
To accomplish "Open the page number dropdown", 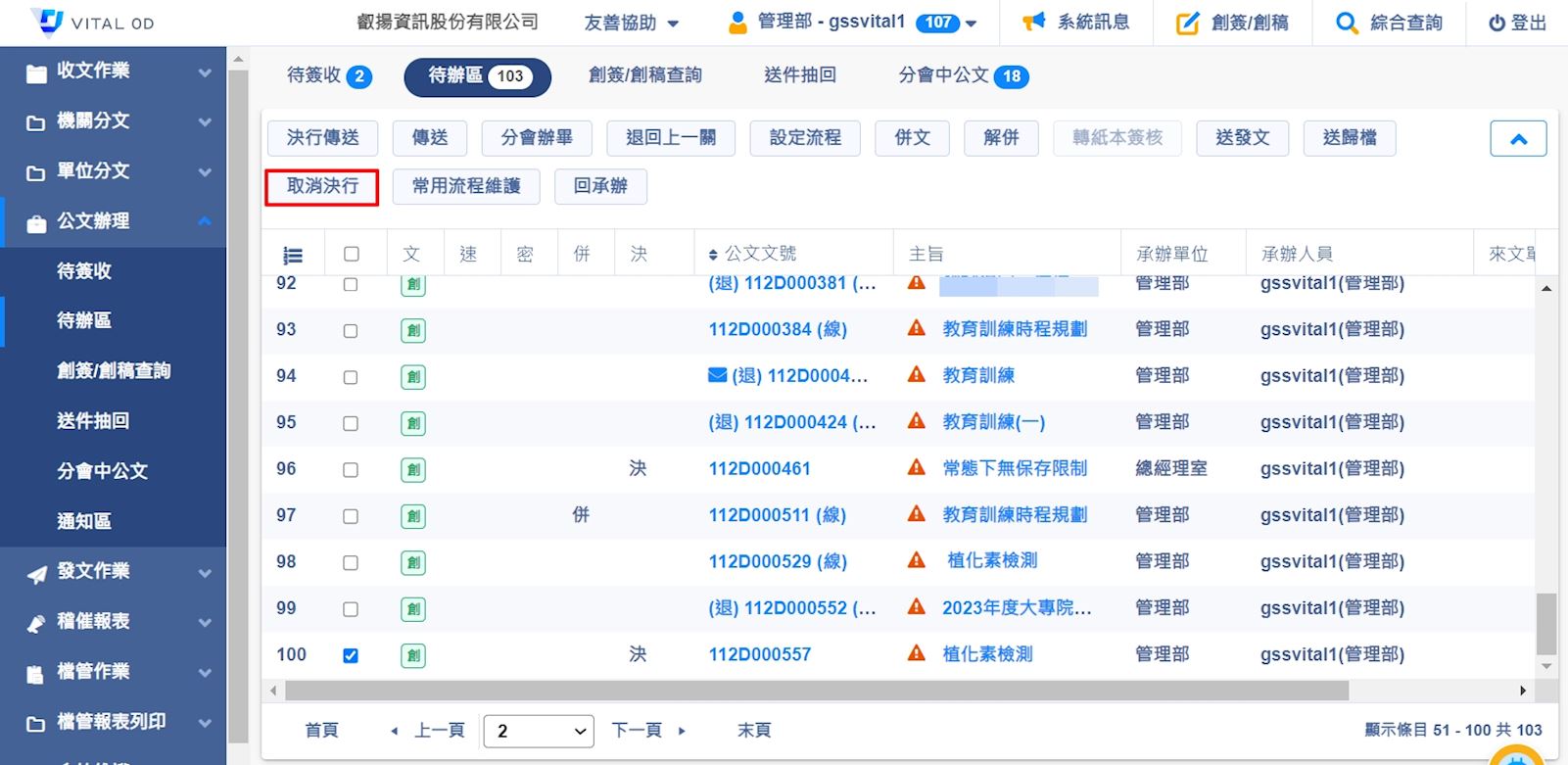I will [x=539, y=731].
